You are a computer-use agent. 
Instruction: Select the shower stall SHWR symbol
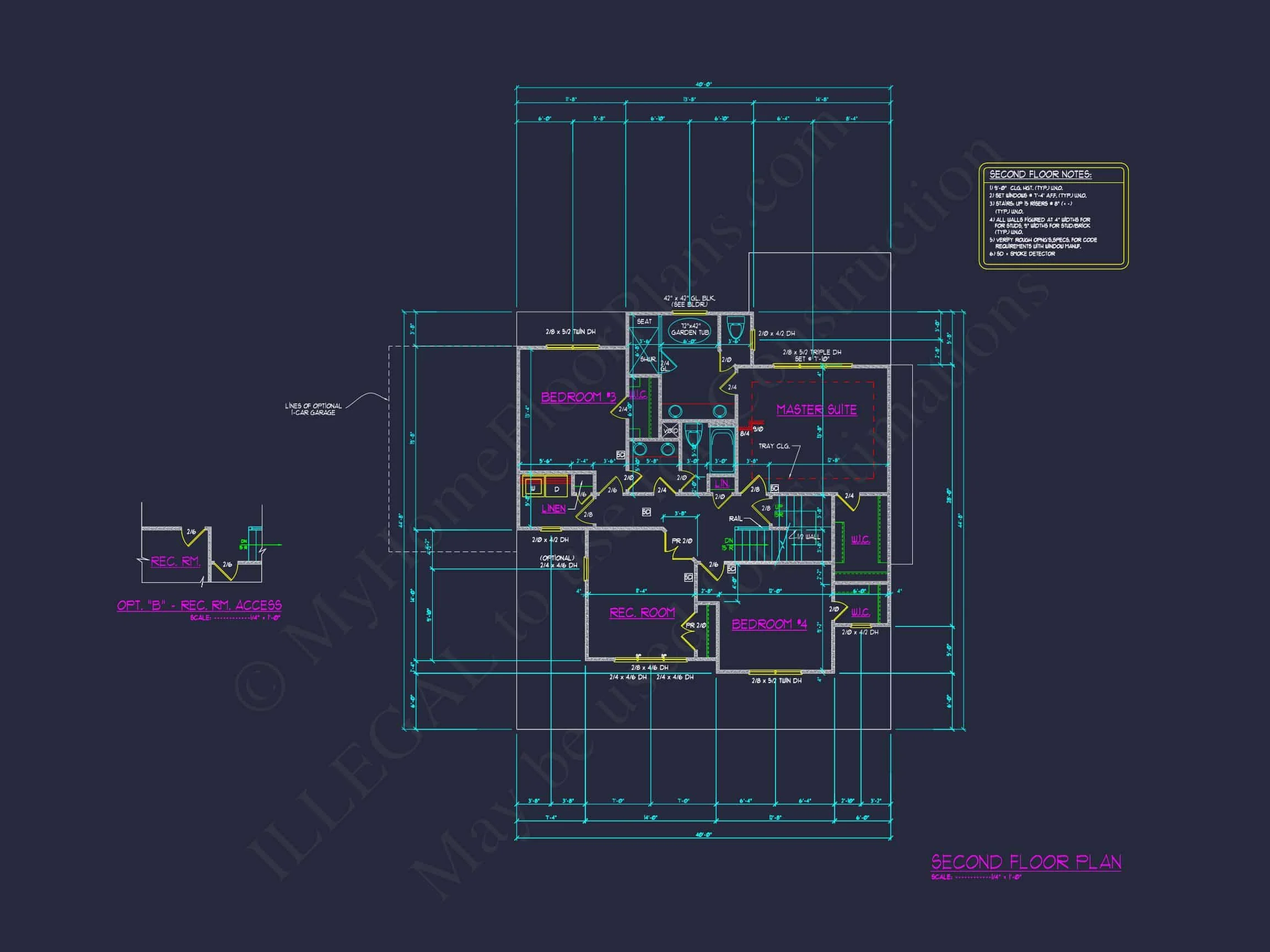647,359
